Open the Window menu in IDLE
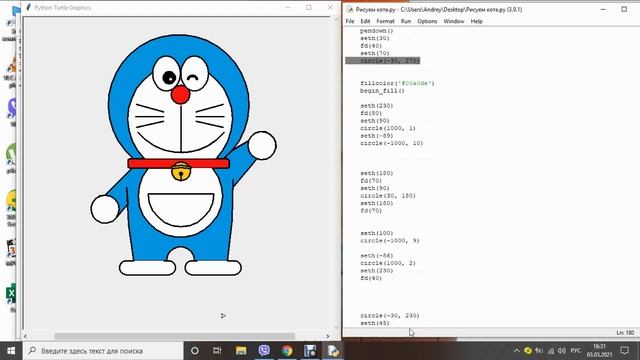Screen dimensions: 640x360 [x=454, y=21]
